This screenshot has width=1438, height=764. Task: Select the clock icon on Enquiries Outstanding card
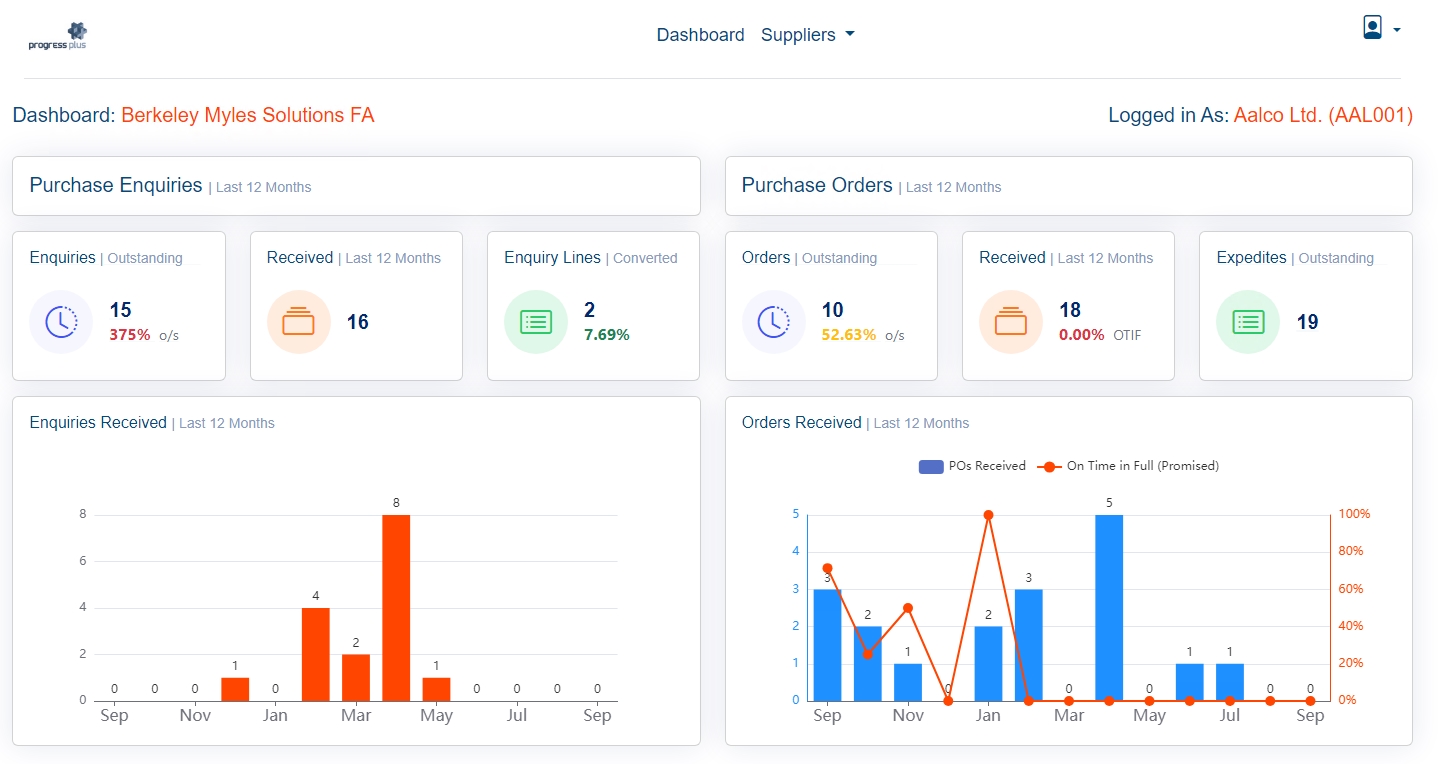pyautogui.click(x=61, y=322)
